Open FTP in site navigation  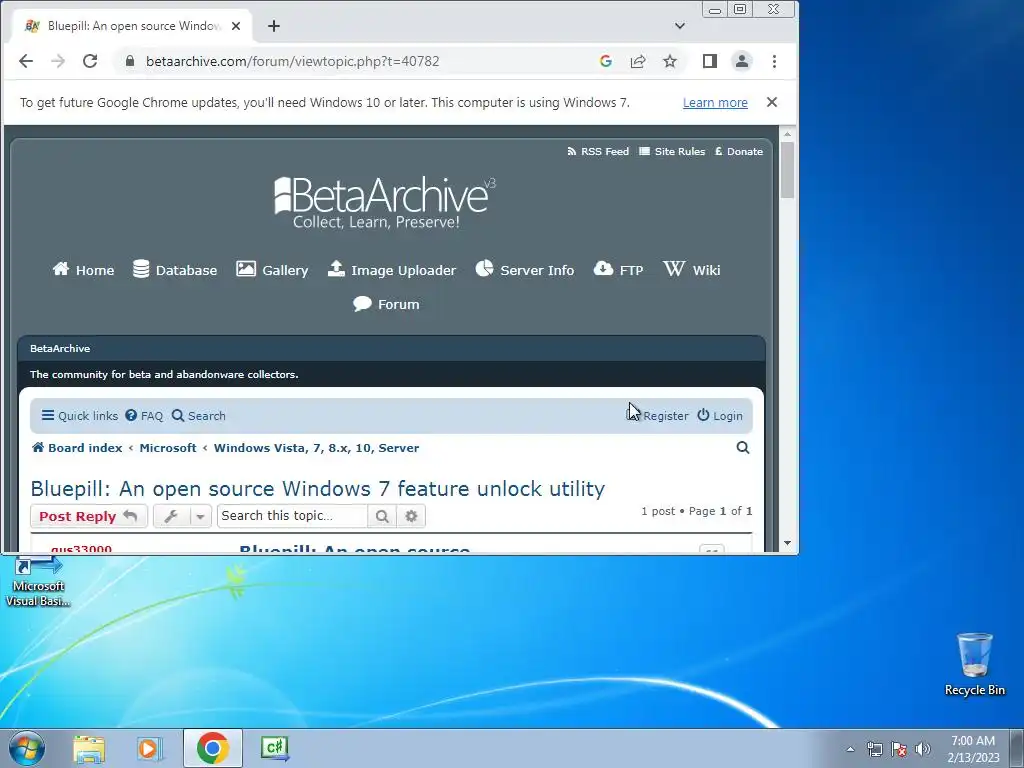point(618,270)
